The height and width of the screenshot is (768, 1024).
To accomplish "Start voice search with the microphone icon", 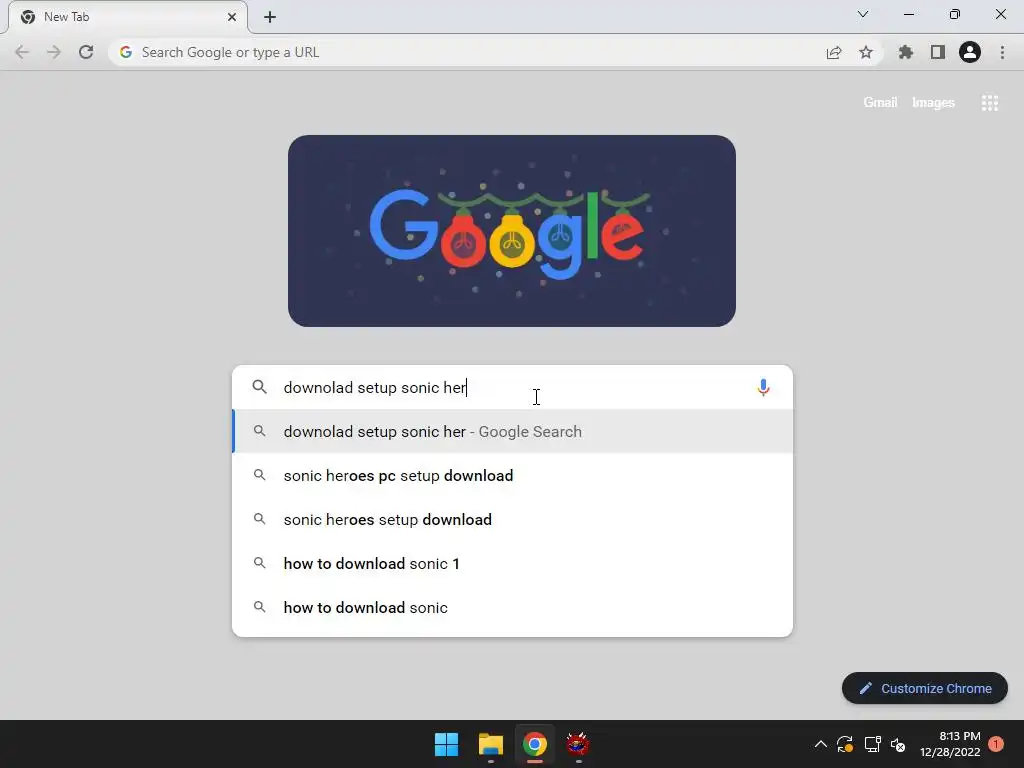I will (x=763, y=387).
